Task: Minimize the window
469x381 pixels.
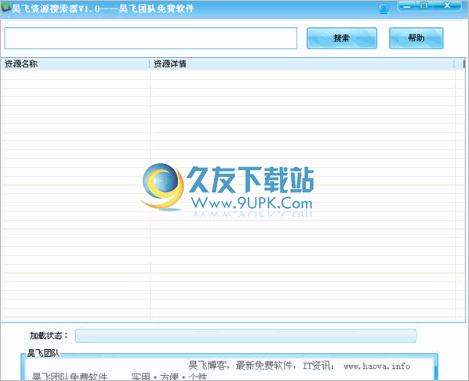Action: (x=407, y=6)
